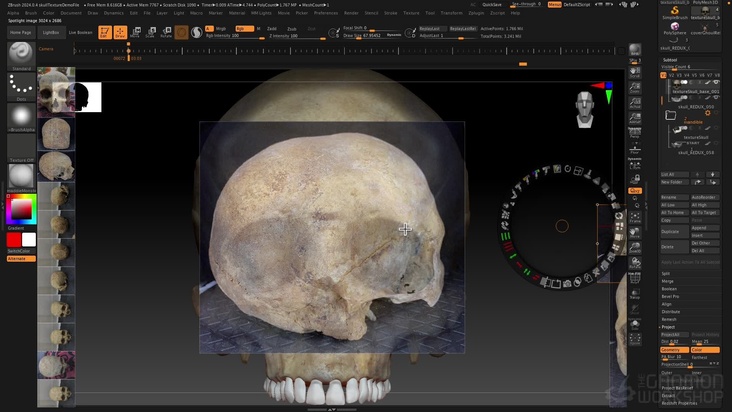Collapse the Project section

pyautogui.click(x=668, y=327)
